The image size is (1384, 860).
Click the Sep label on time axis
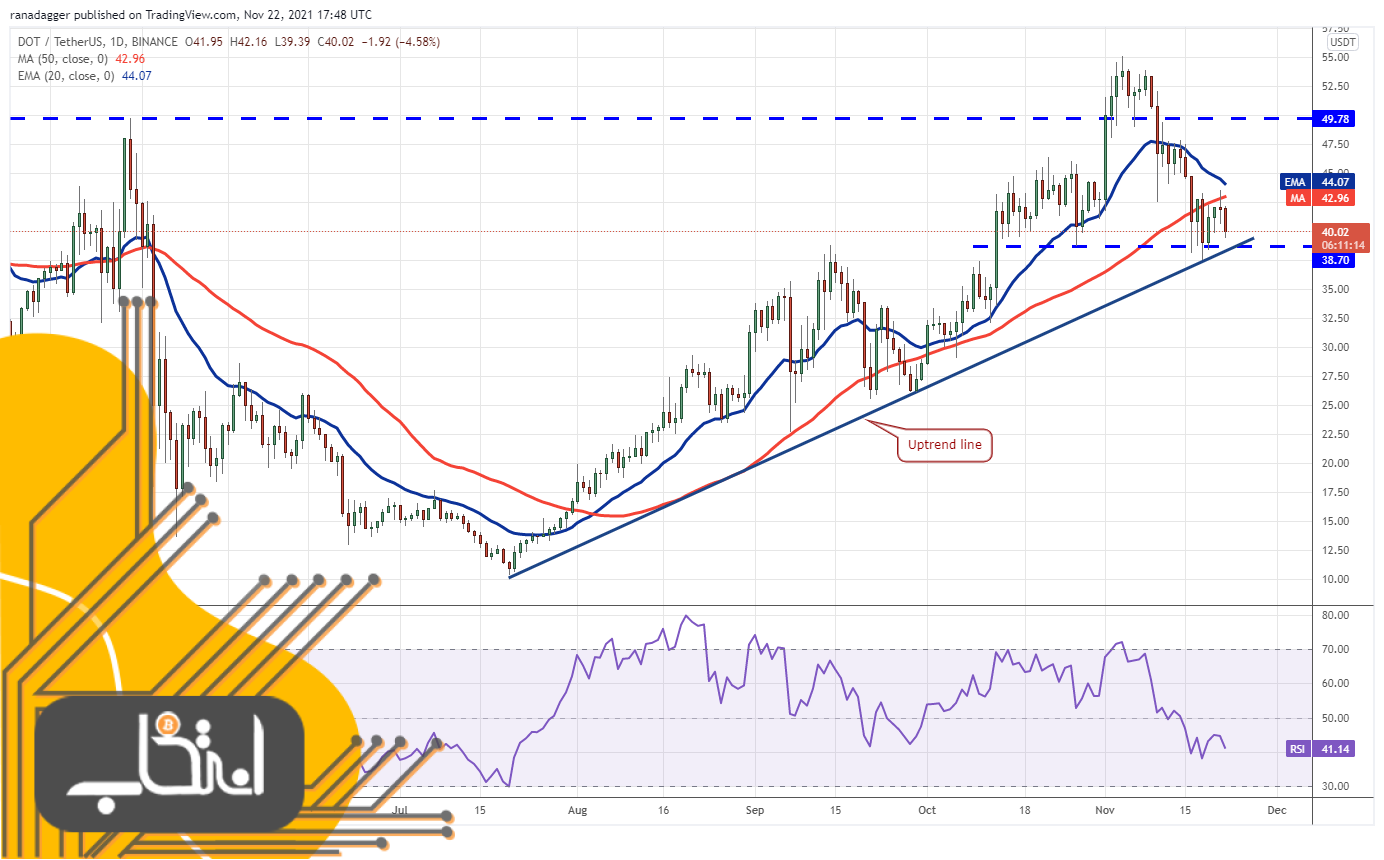(x=755, y=811)
